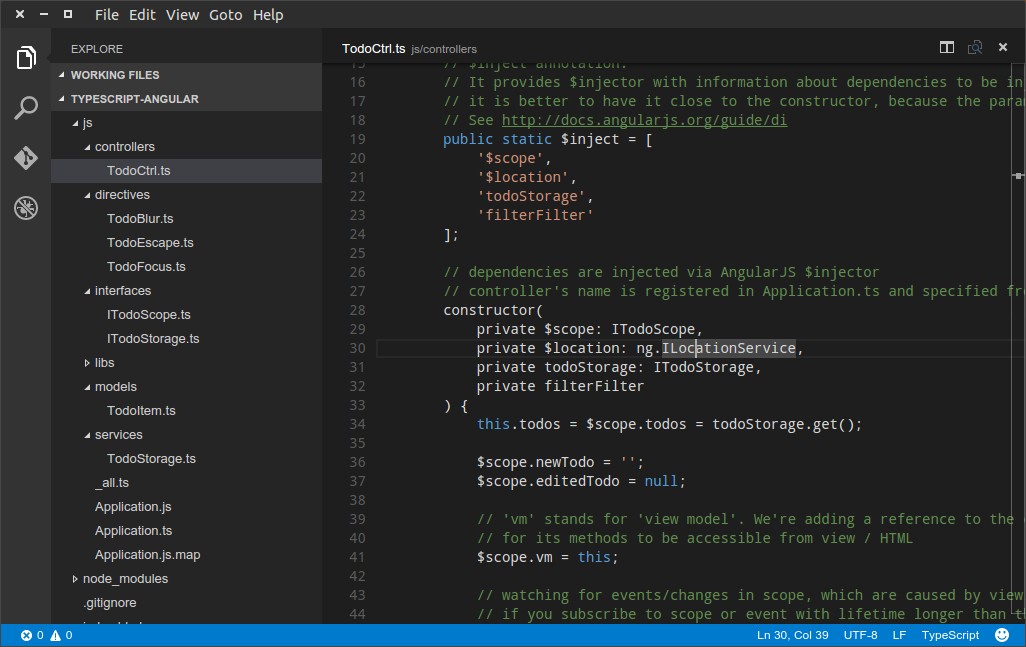Click the Ln 30, Col 39 position indicator
Screen dimensions: 1026x647
pyautogui.click(x=792, y=635)
